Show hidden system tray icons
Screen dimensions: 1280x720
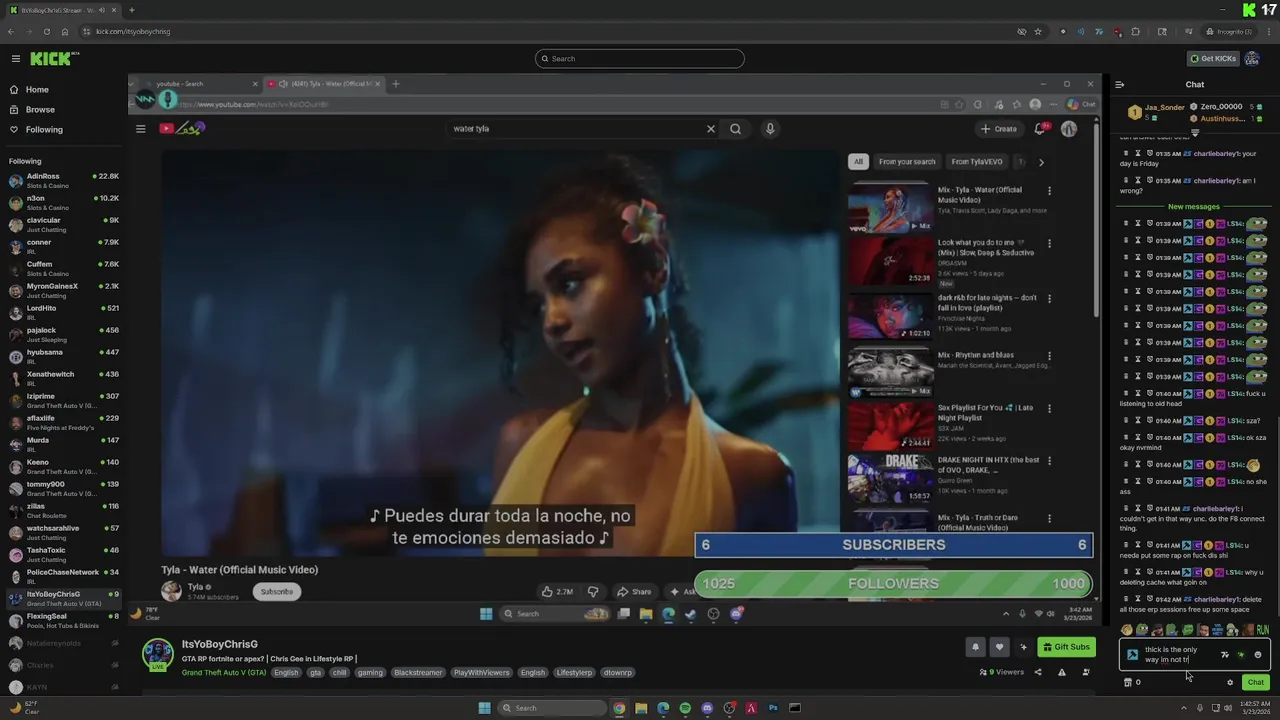pos(1184,708)
